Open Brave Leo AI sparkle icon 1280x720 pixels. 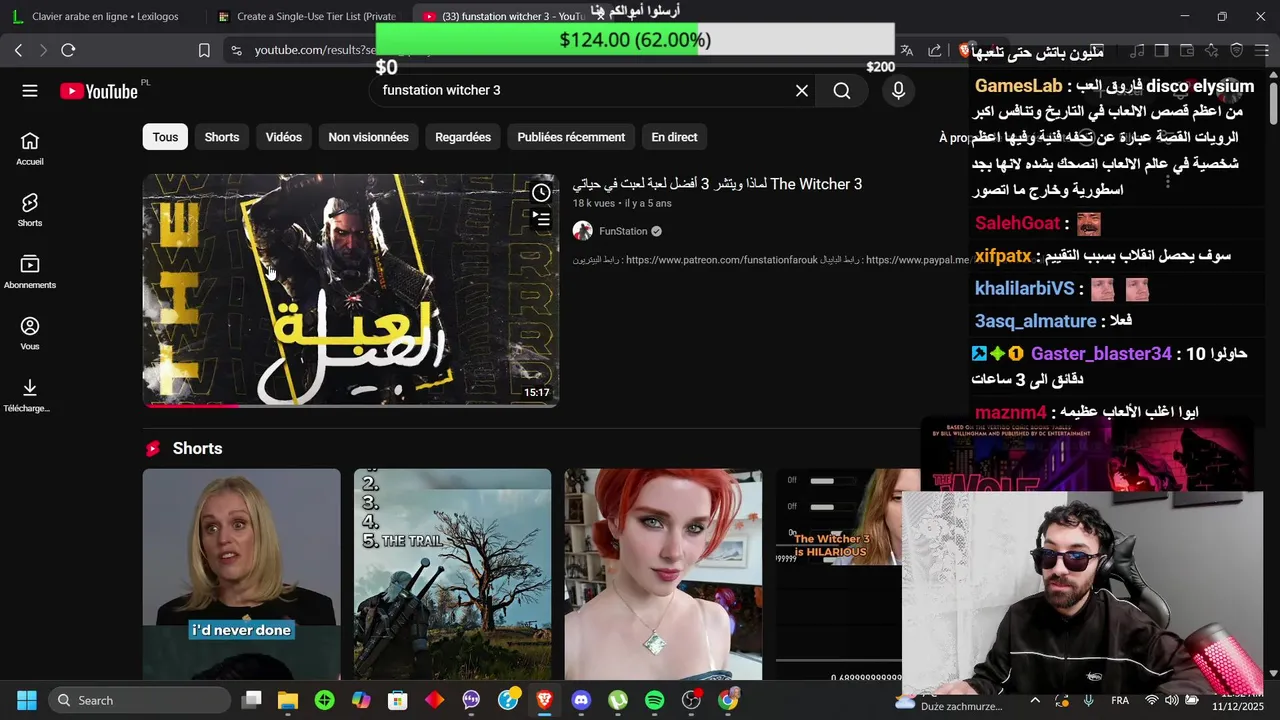1211,50
